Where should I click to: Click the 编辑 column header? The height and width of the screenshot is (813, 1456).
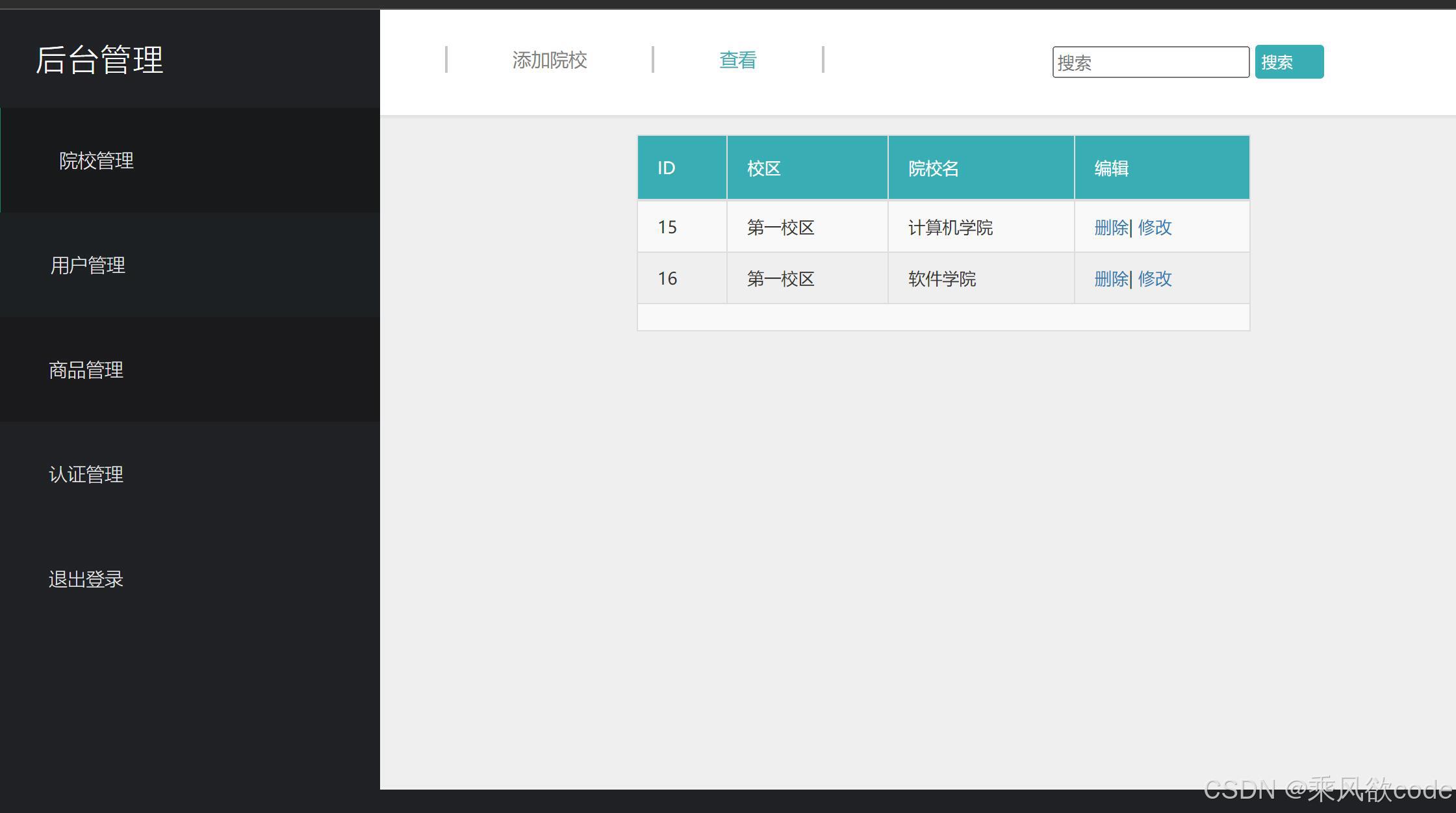[1111, 167]
